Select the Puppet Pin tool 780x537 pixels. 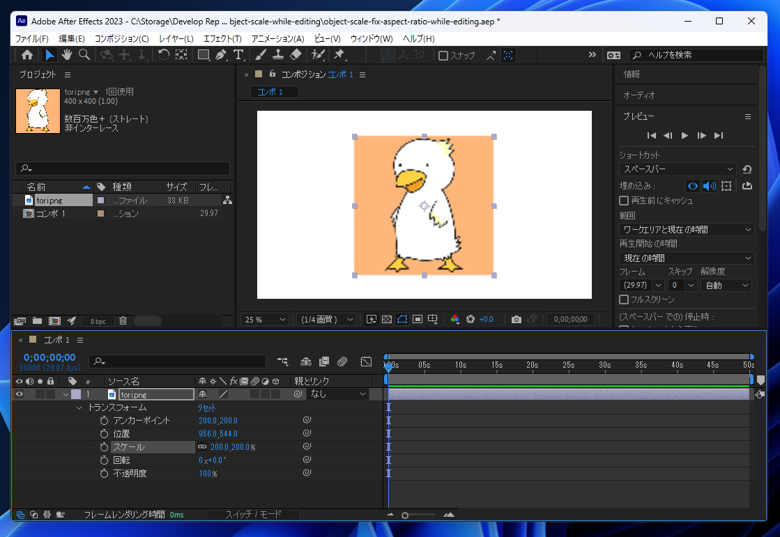[339, 55]
